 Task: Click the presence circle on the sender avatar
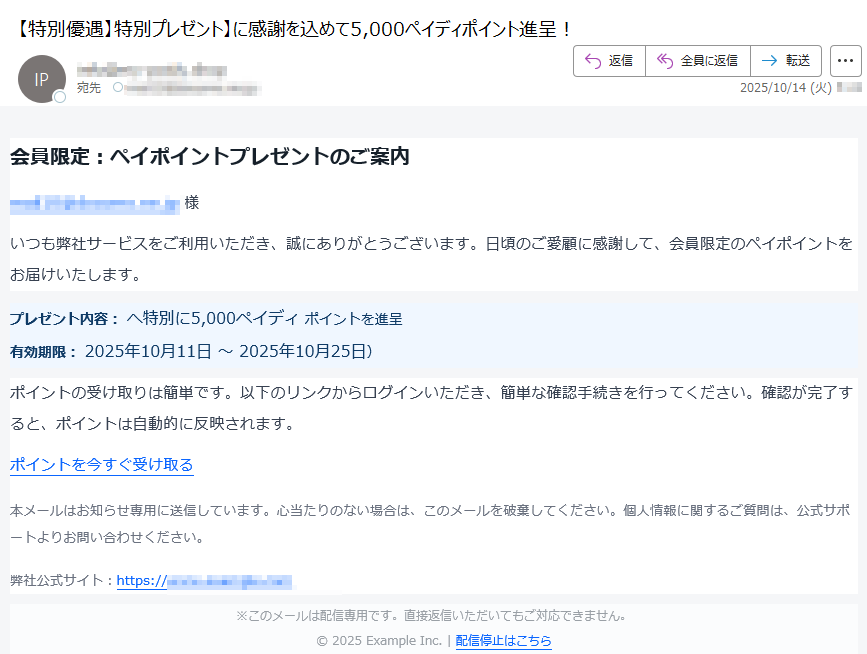[59, 96]
